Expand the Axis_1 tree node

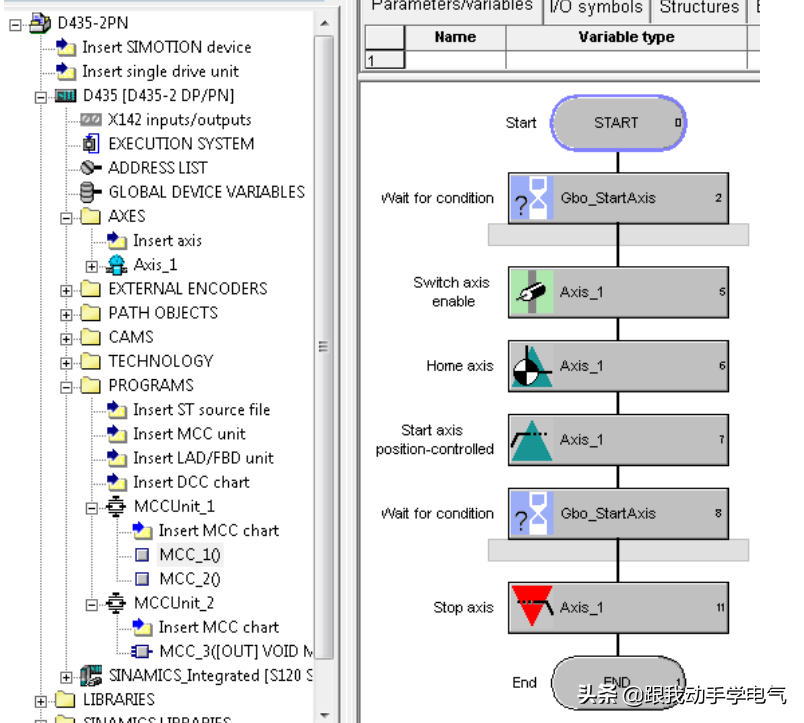[92, 266]
